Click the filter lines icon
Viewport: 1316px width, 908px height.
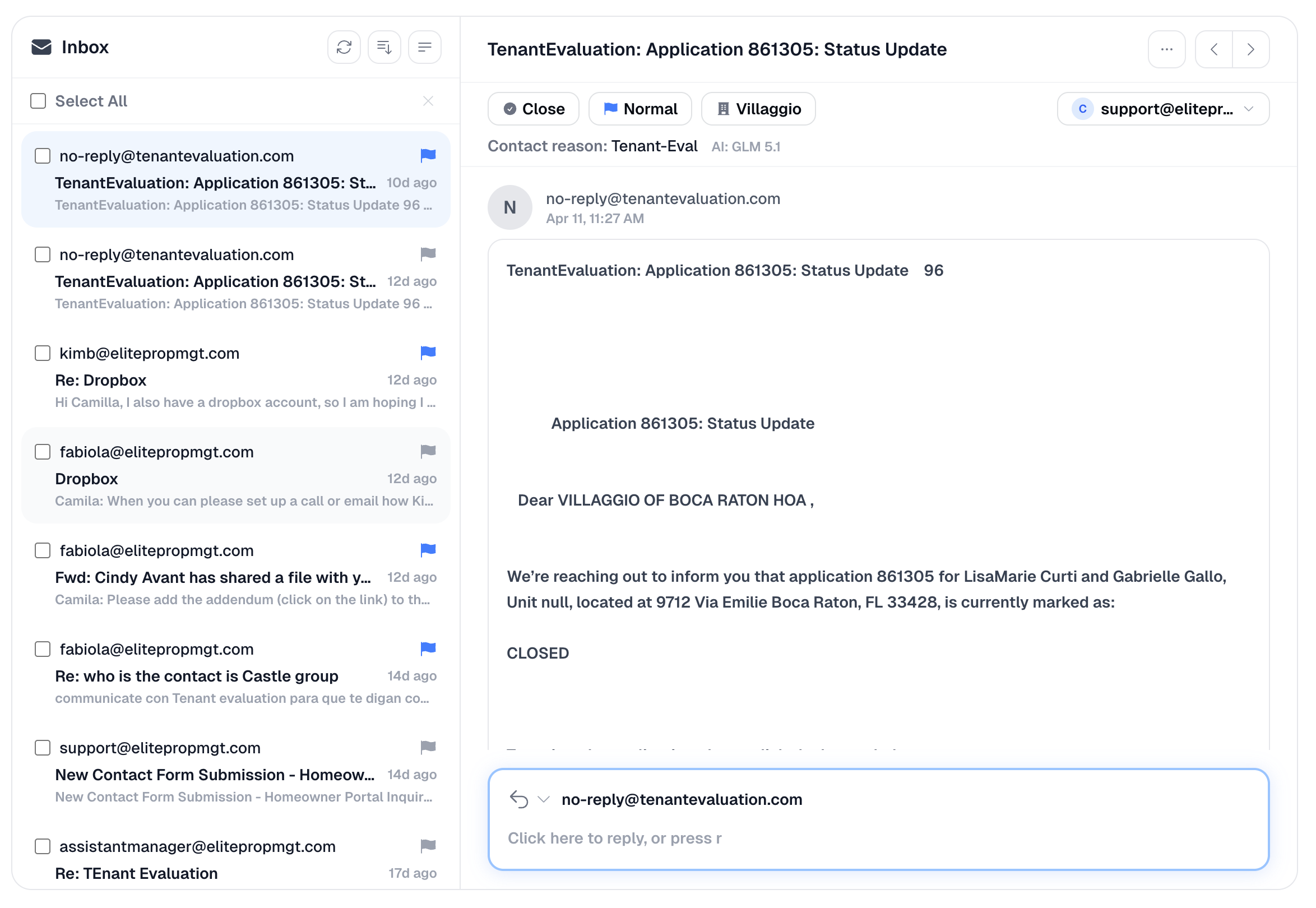tap(425, 47)
